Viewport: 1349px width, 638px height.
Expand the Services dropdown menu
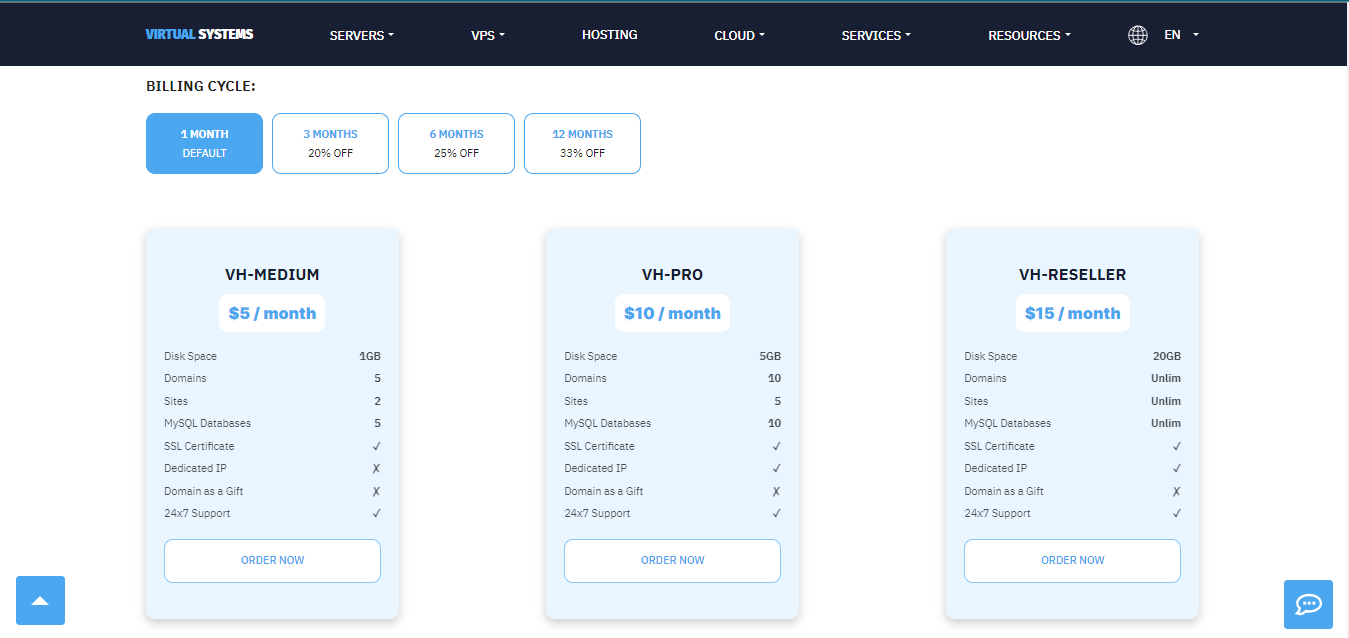[x=876, y=35]
